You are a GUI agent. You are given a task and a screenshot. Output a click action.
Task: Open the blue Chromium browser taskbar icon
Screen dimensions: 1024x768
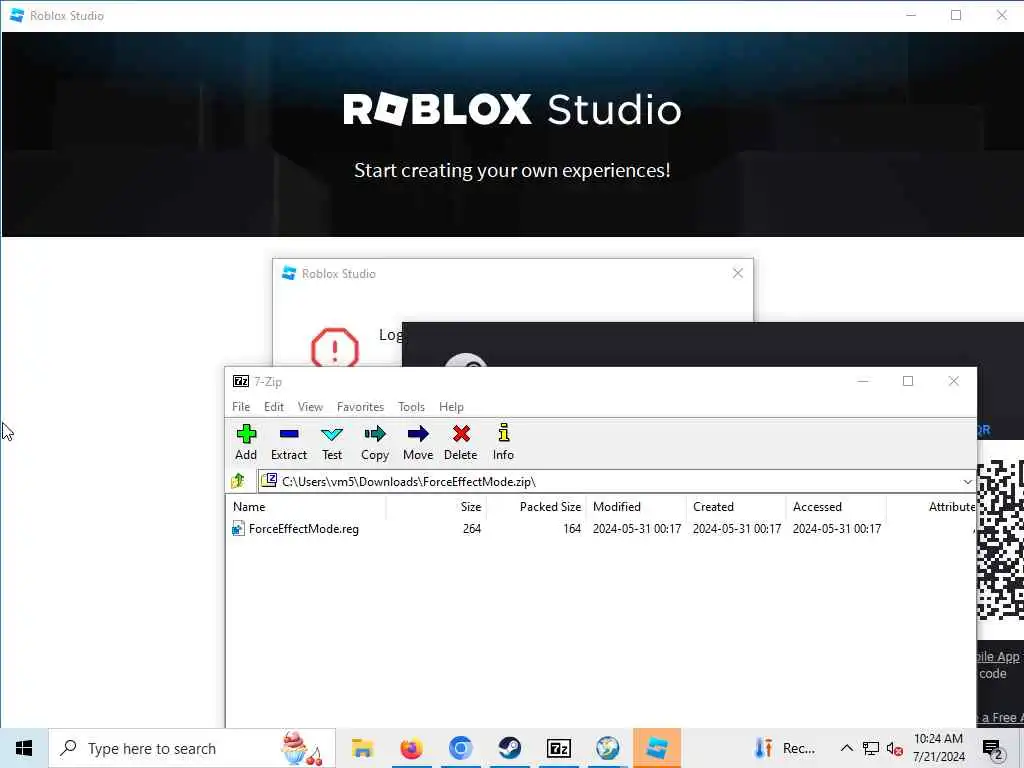pyautogui.click(x=460, y=748)
